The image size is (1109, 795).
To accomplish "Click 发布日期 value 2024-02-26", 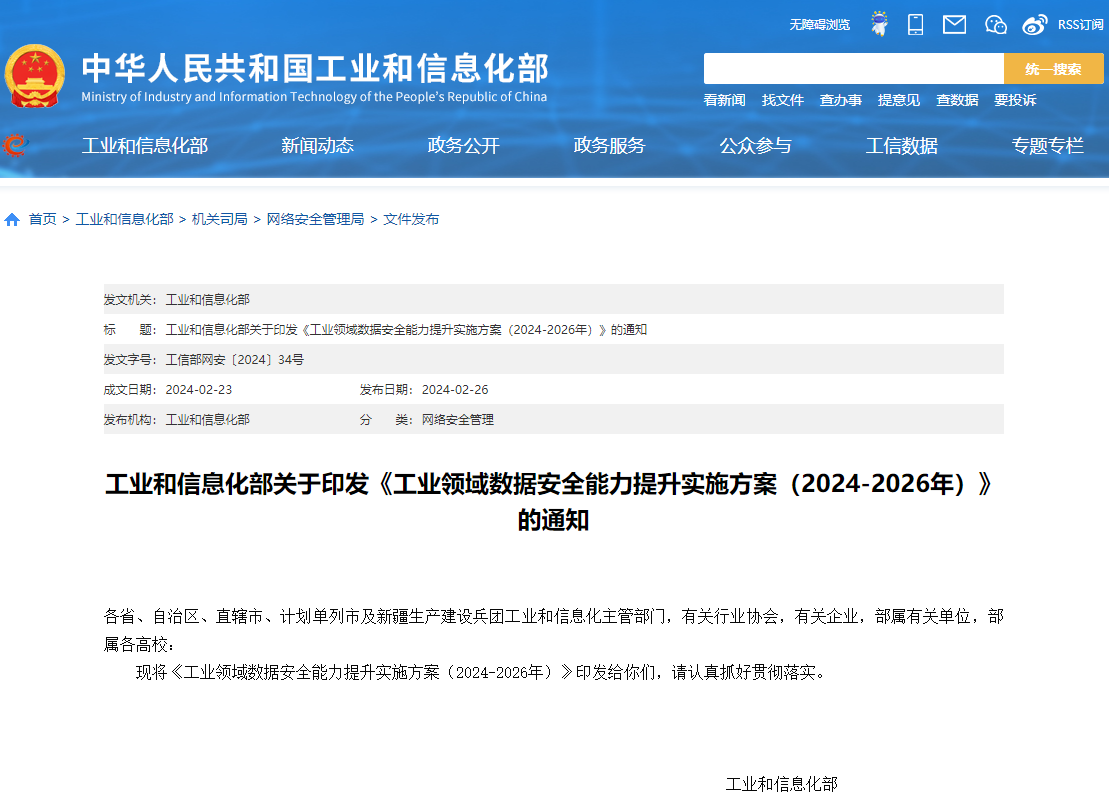I will pyautogui.click(x=455, y=390).
